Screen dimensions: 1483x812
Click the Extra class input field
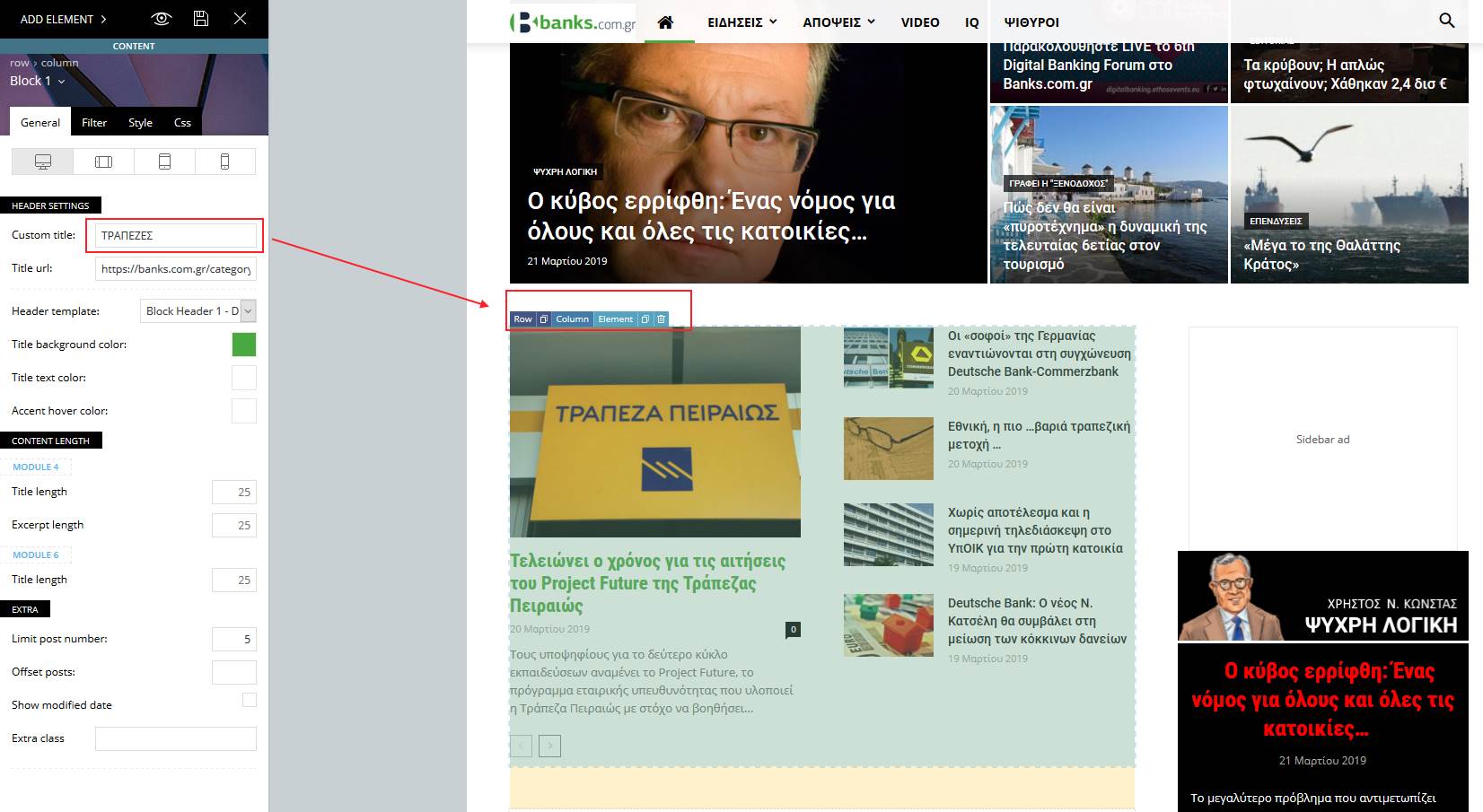point(176,738)
